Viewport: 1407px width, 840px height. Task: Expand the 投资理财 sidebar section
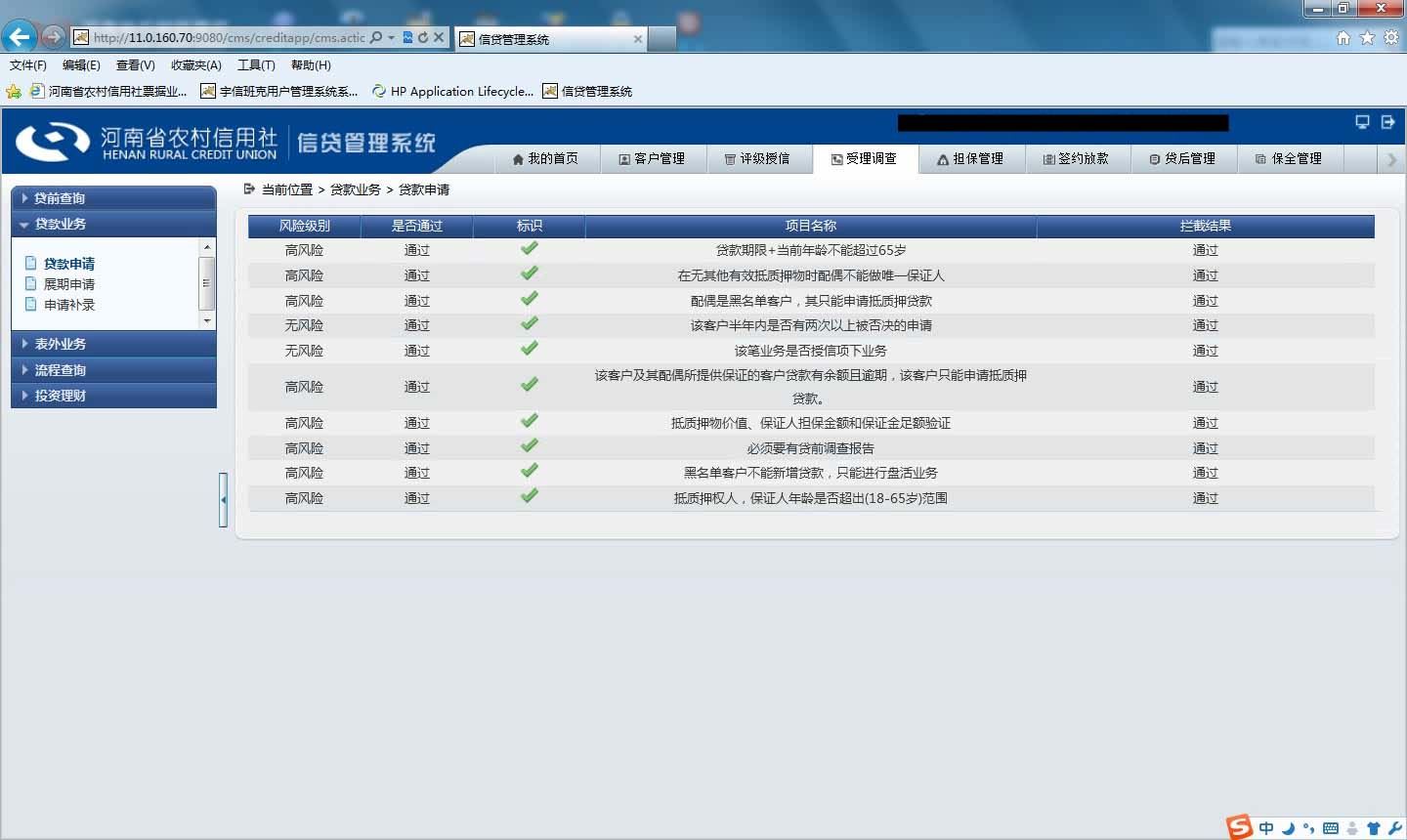tap(113, 396)
